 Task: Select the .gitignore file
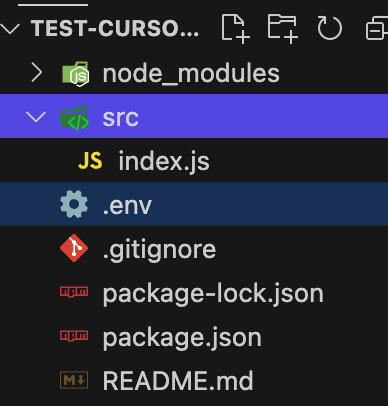[x=194, y=248]
